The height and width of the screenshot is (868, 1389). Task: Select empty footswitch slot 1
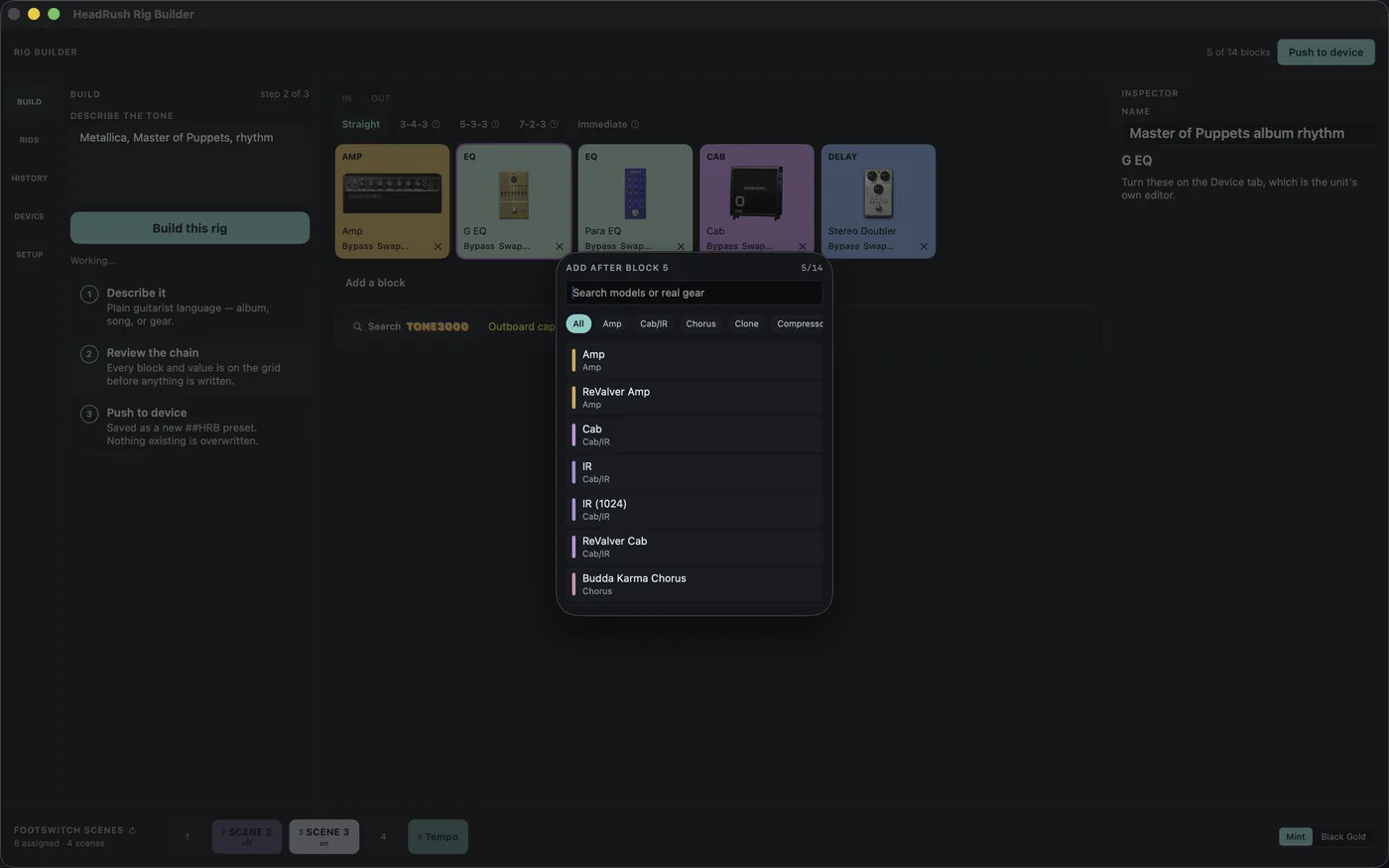(x=187, y=836)
